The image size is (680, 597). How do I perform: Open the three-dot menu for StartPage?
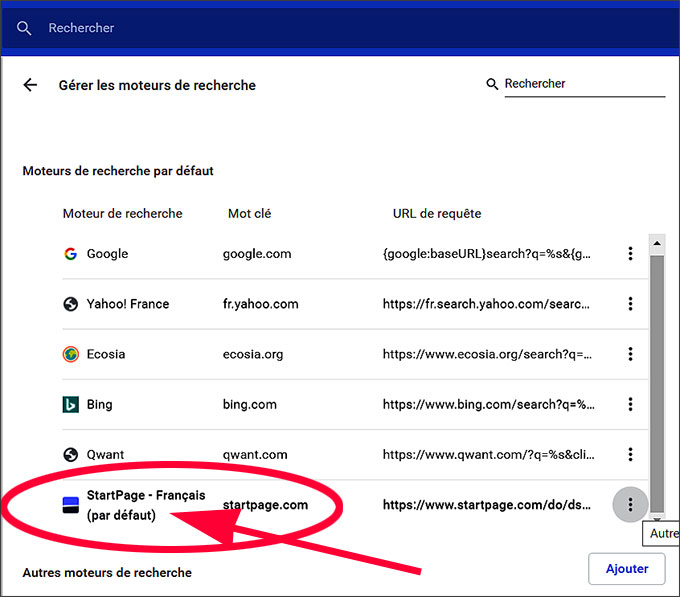[x=630, y=505]
